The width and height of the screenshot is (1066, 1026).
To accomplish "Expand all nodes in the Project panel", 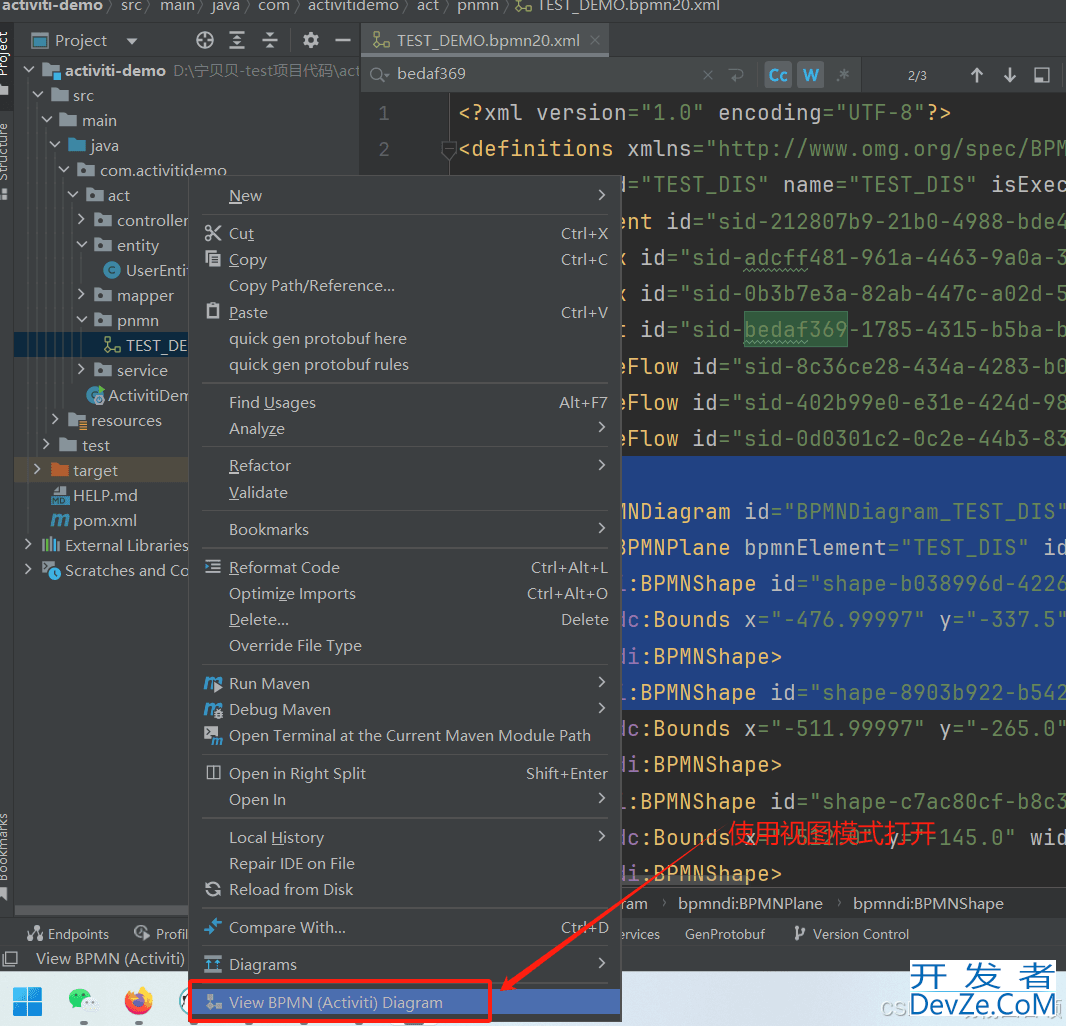I will click(237, 41).
